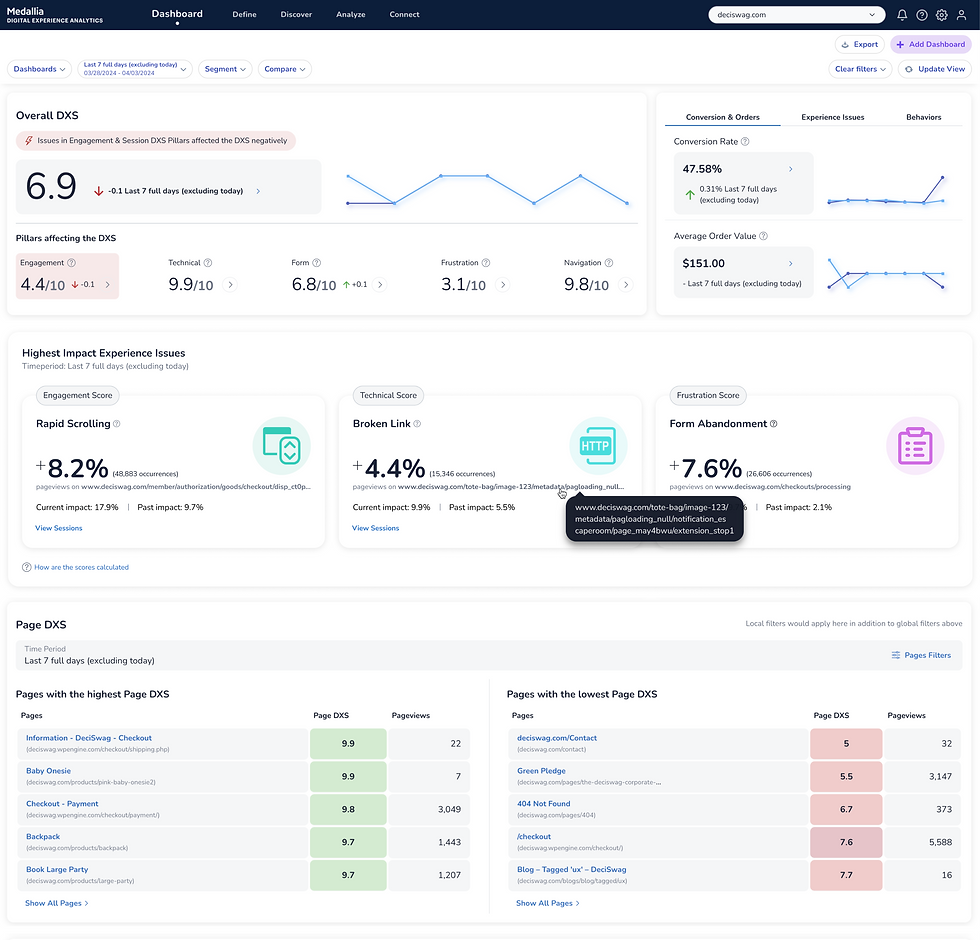Image resolution: width=980 pixels, height=940 pixels.
Task: Click the Form Abandonment clipboard icon
Action: 915,446
